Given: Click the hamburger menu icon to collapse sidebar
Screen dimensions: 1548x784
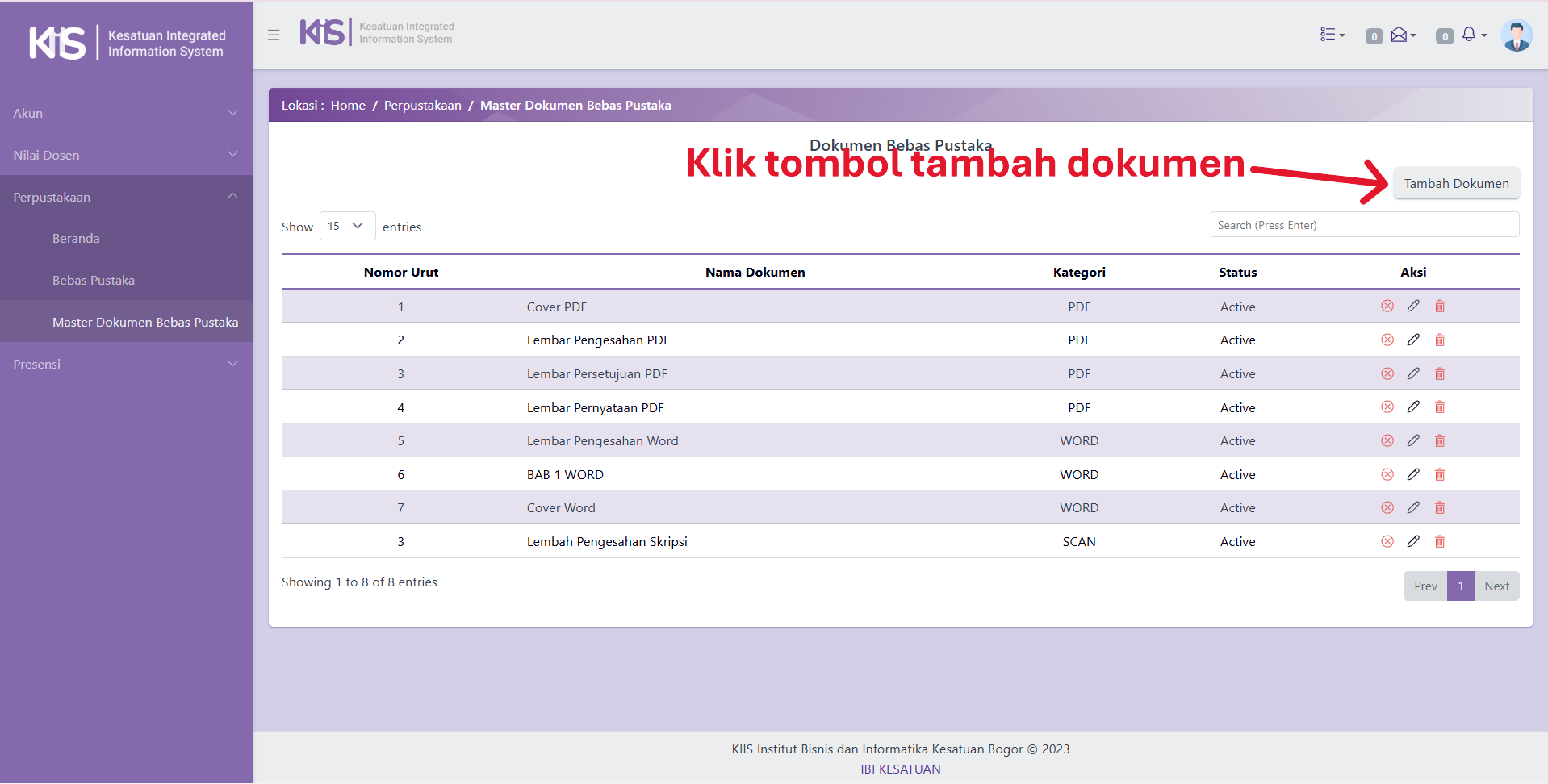Looking at the screenshot, I should [274, 35].
